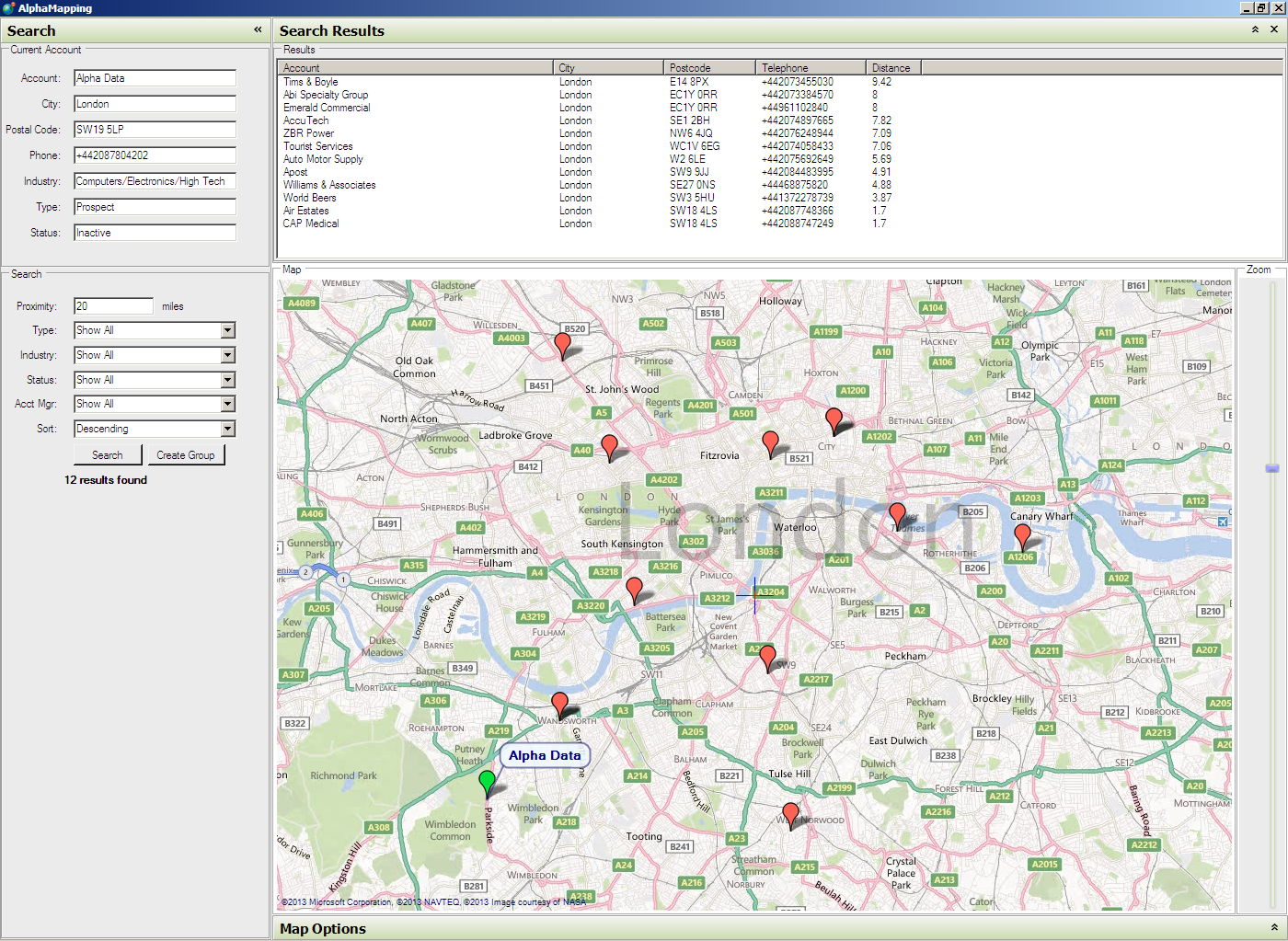
Task: Click the red pin near Wandsworth
Action: (x=559, y=706)
